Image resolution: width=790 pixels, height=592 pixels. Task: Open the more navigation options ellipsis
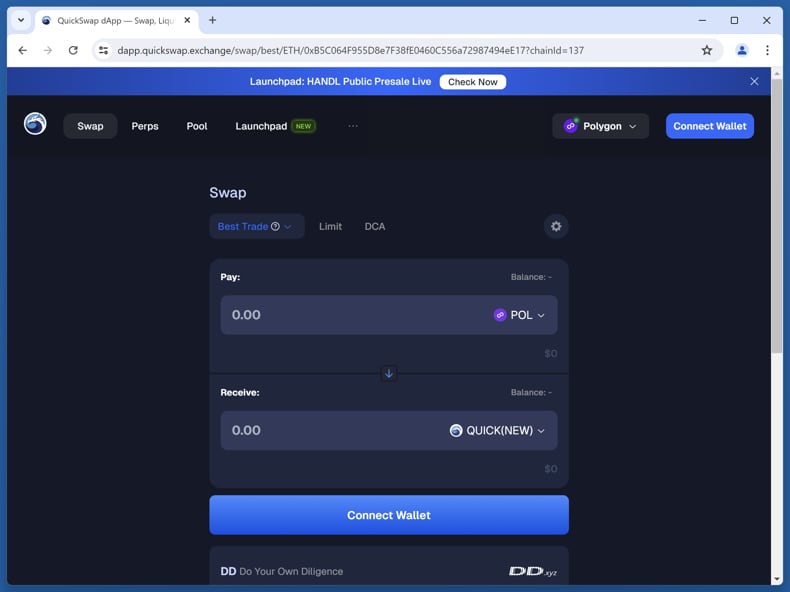click(x=353, y=126)
